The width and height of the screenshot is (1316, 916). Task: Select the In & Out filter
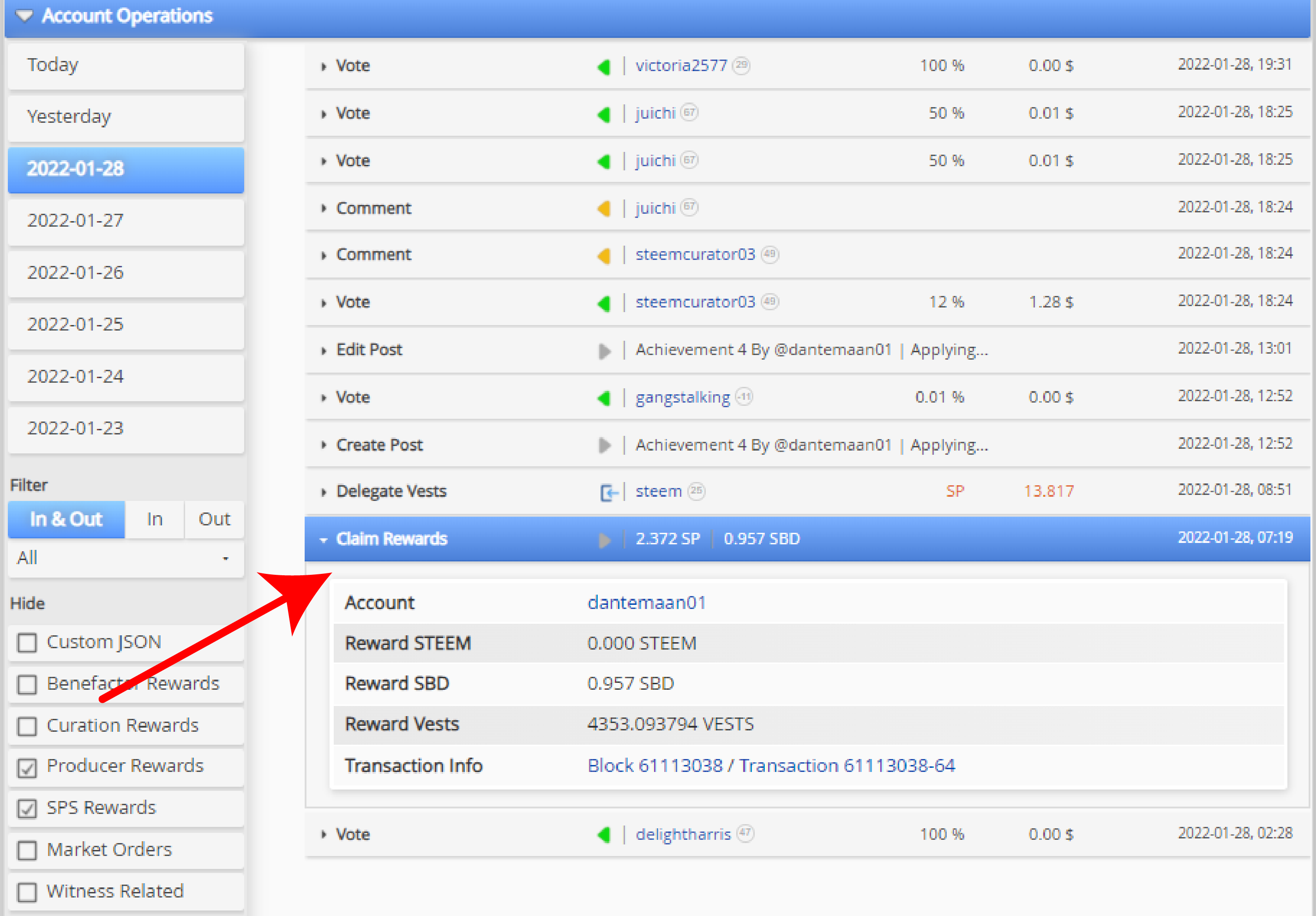coord(66,519)
